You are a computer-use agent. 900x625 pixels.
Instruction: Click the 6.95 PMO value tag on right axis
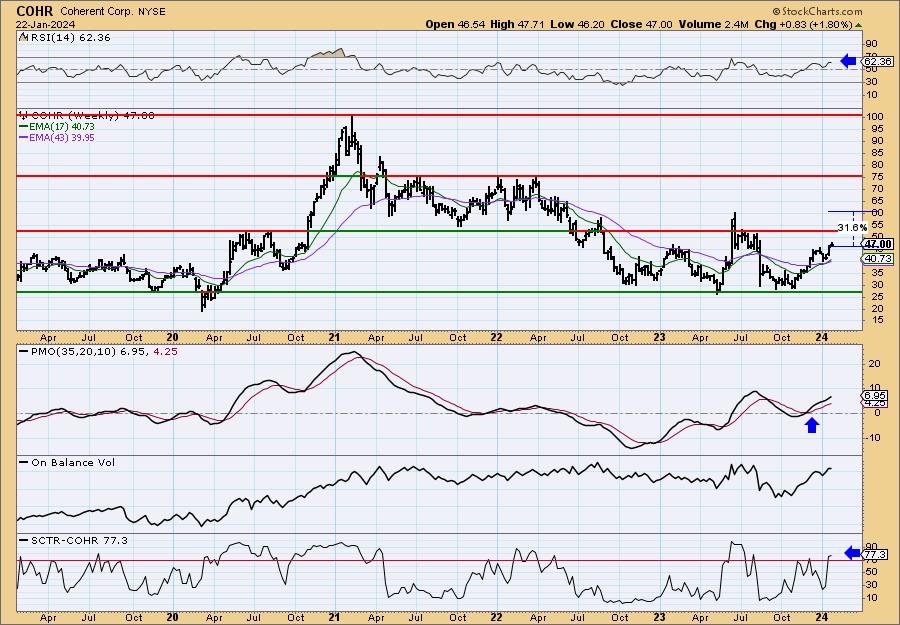pyautogui.click(x=876, y=395)
